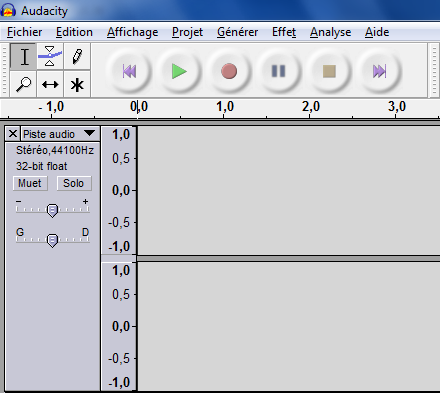Close the Piste audio track
440x393 pixels.
pyautogui.click(x=13, y=134)
